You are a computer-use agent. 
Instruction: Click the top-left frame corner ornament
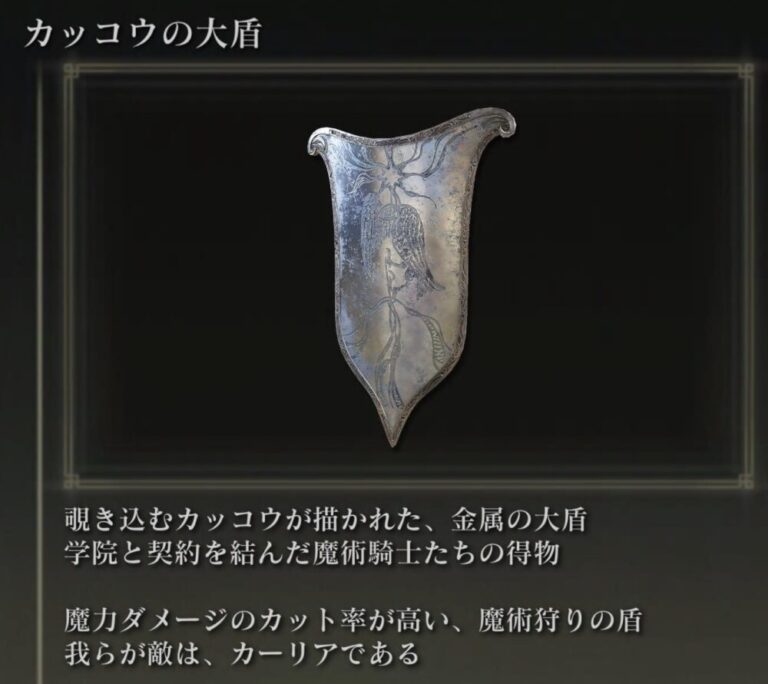pyautogui.click(x=72, y=72)
